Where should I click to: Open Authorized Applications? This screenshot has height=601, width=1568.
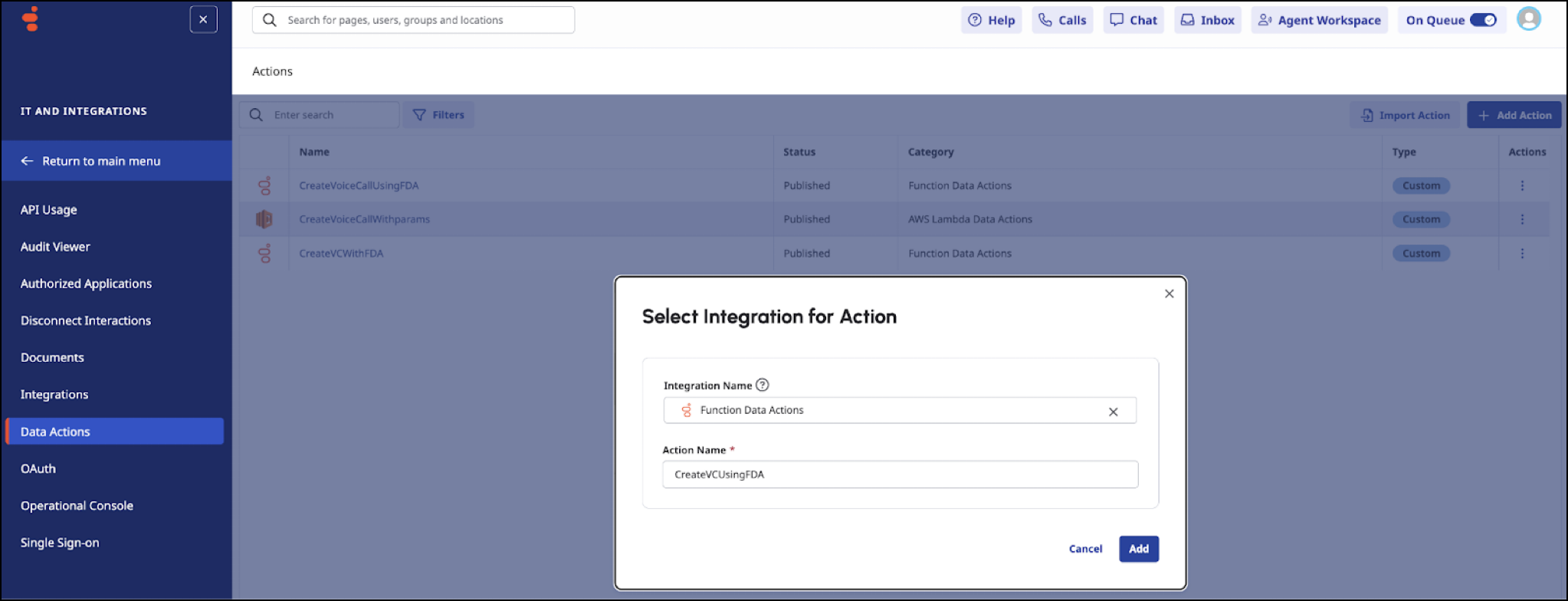coord(86,284)
